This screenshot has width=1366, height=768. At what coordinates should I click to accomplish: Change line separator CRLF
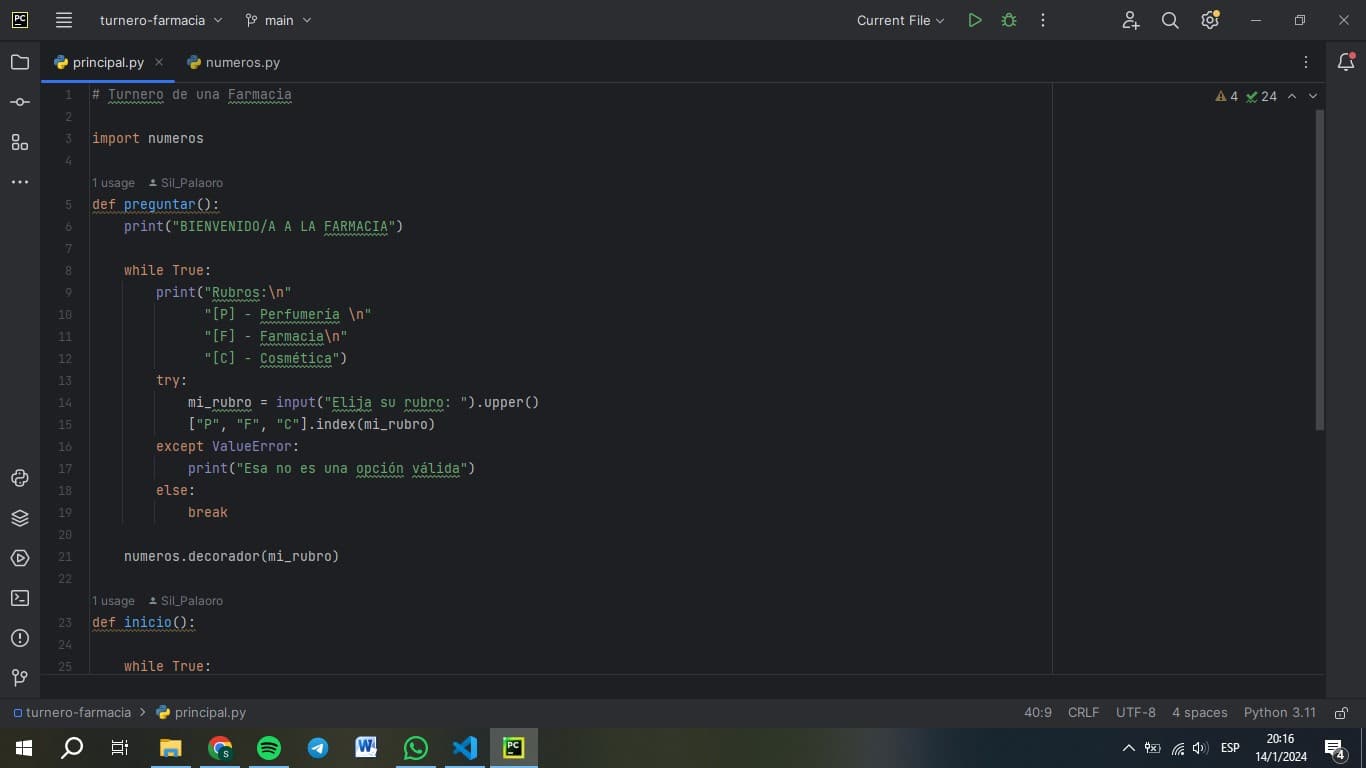pos(1083,713)
